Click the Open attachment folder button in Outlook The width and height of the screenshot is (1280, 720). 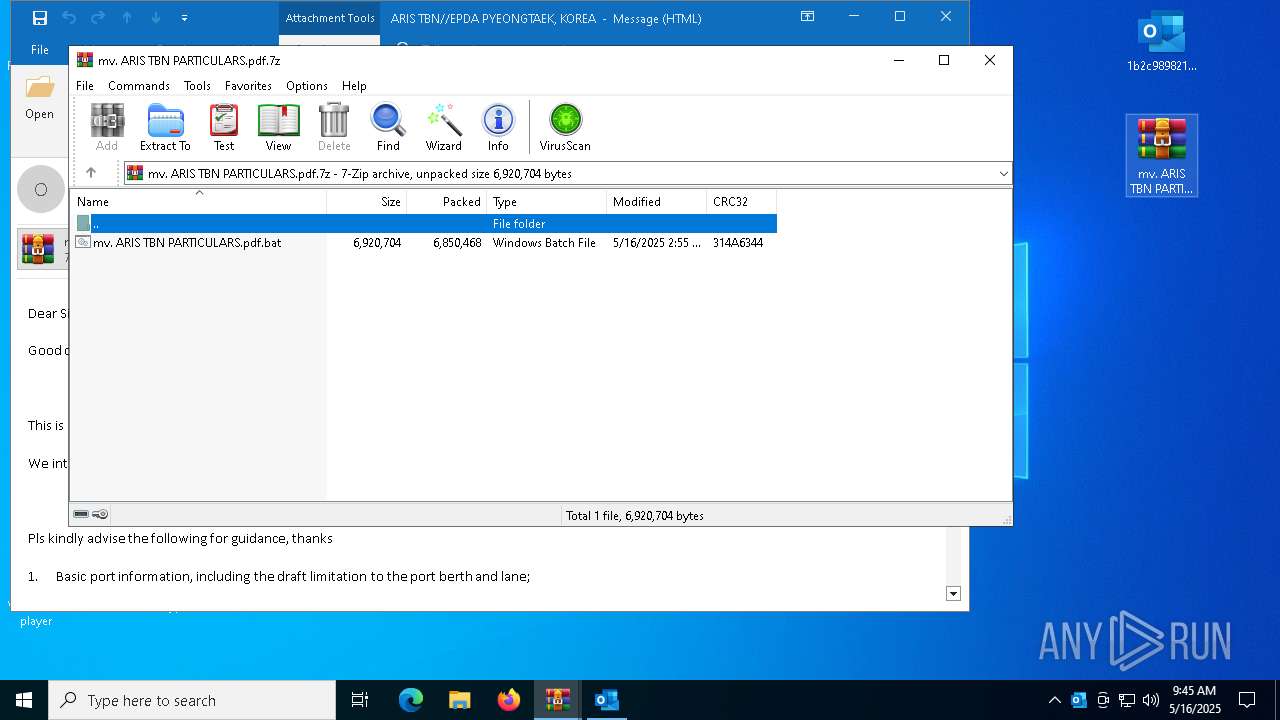tap(40, 98)
